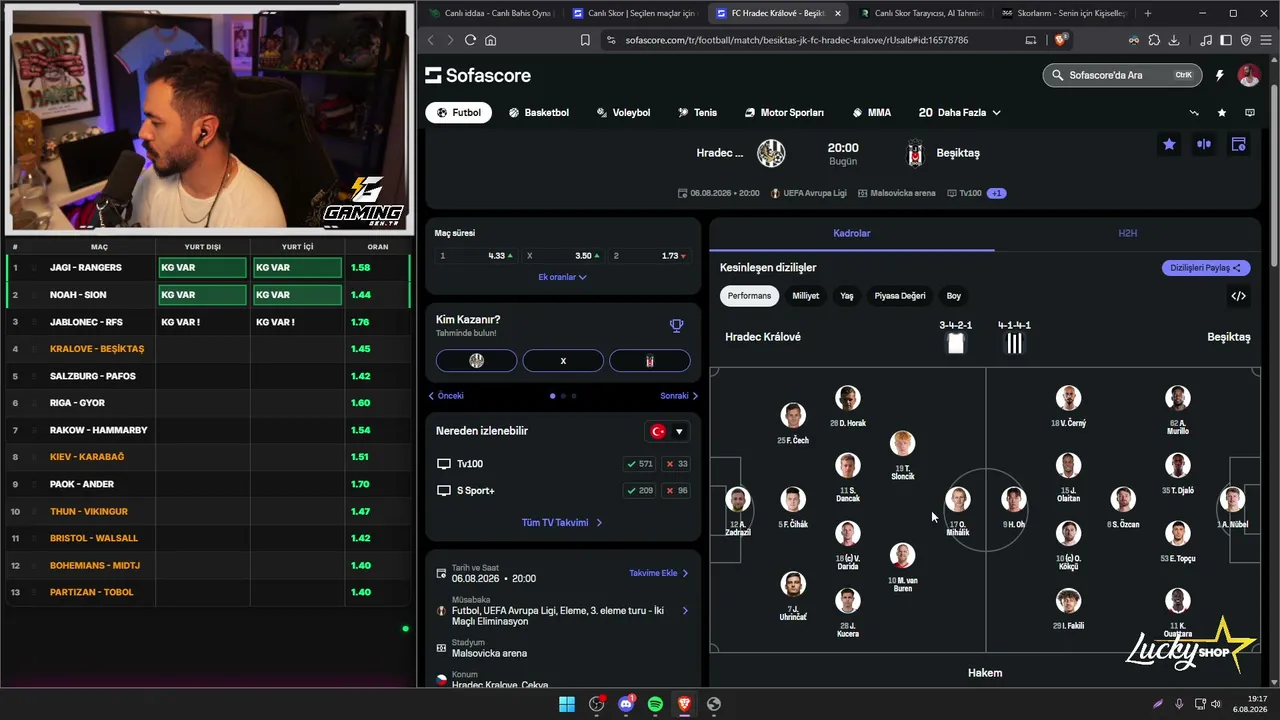Open Spotify from the taskbar
The width and height of the screenshot is (1280, 720).
pos(655,704)
